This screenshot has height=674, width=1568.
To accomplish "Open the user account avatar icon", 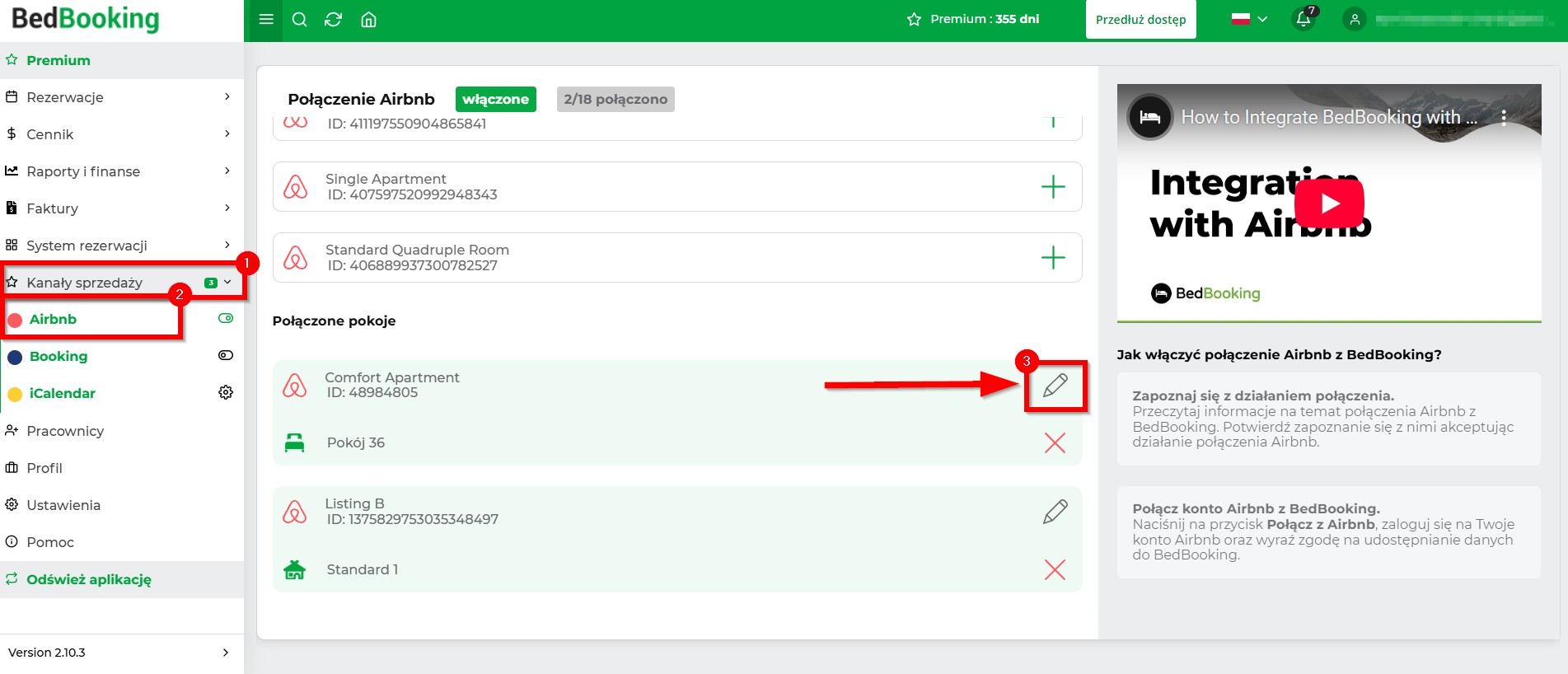I will 1355,19.
